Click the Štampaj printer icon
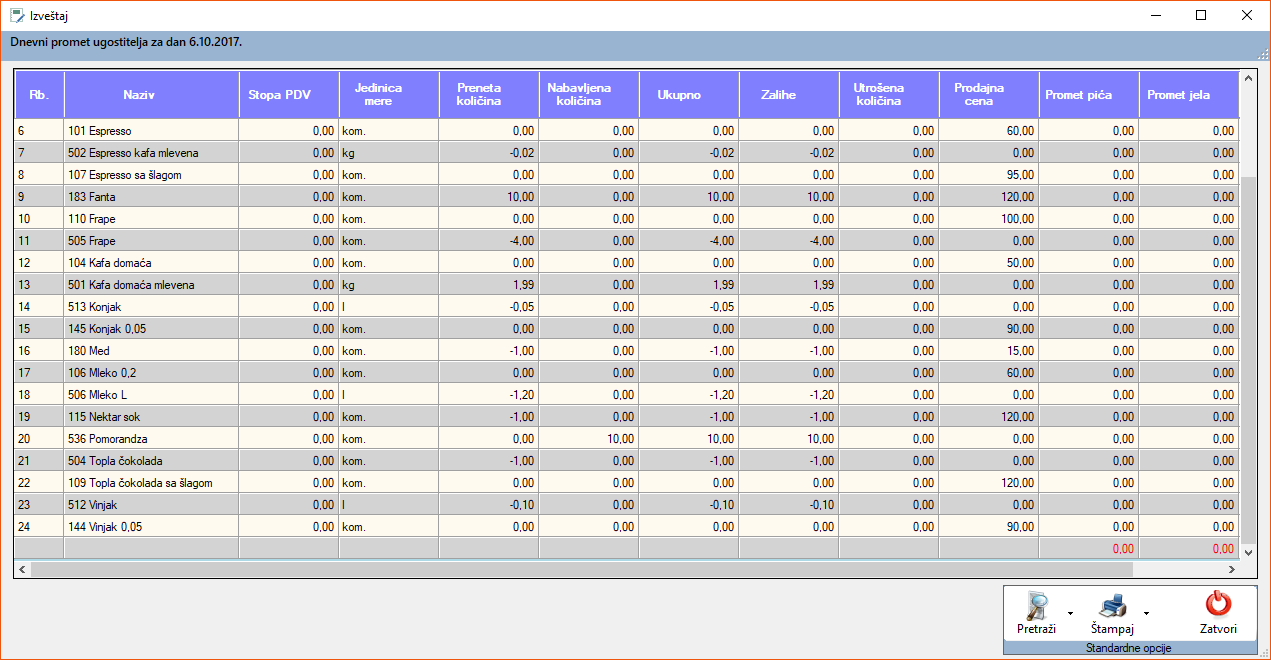Screen dimensions: 1271x660 tap(1112, 606)
